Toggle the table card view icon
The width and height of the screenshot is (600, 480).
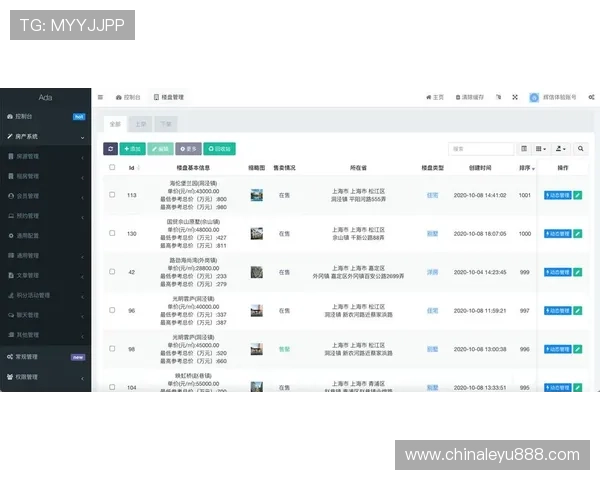(x=524, y=149)
